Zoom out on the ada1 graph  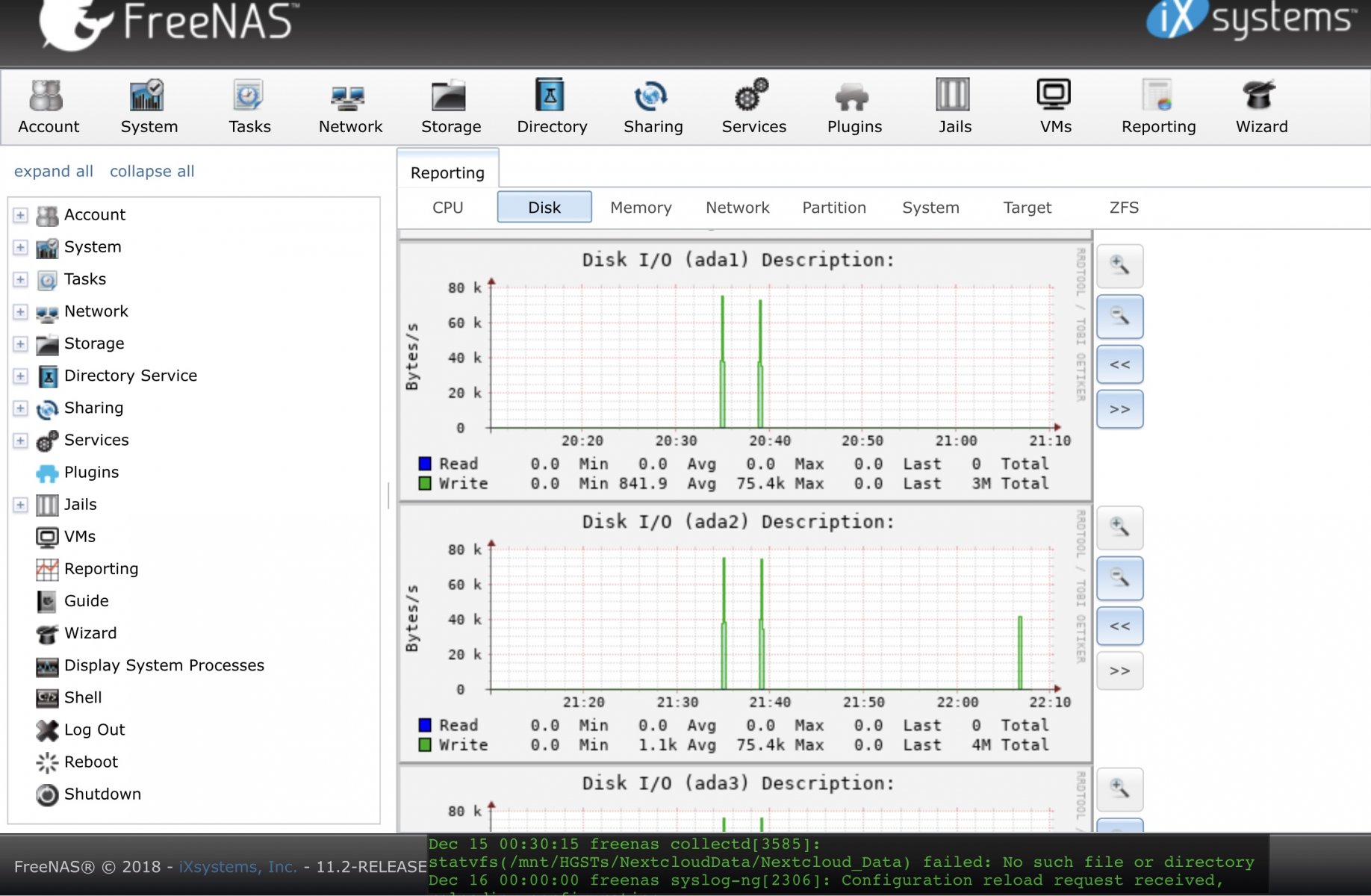1119,317
